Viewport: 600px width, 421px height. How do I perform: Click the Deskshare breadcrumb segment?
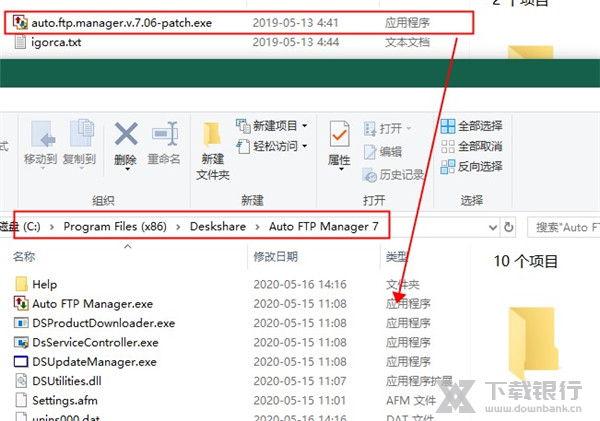[x=218, y=227]
